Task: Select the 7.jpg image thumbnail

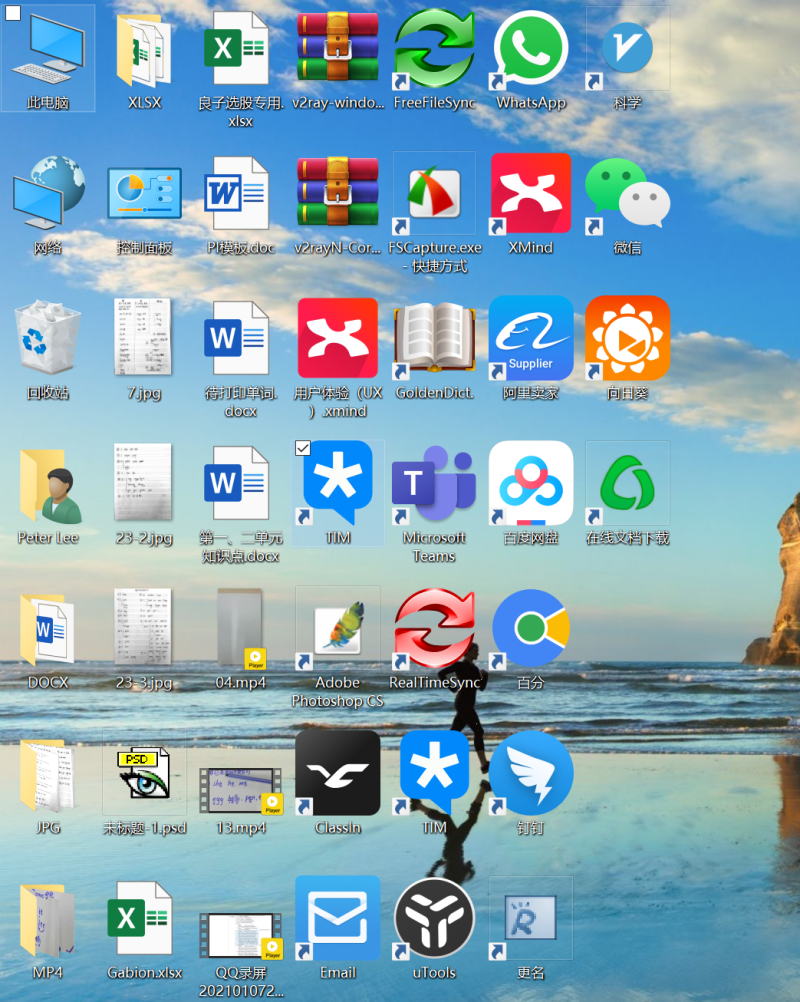Action: tap(143, 337)
